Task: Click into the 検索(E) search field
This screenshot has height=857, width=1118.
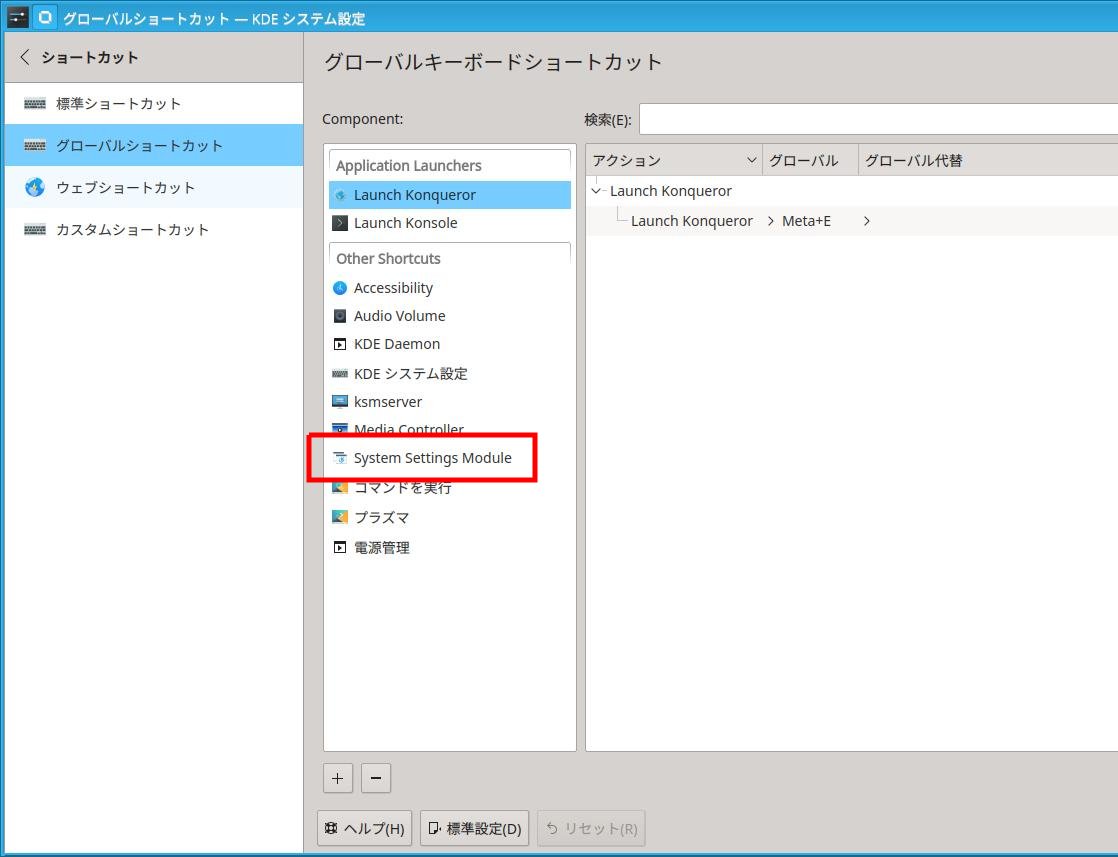Action: pyautogui.click(x=878, y=119)
